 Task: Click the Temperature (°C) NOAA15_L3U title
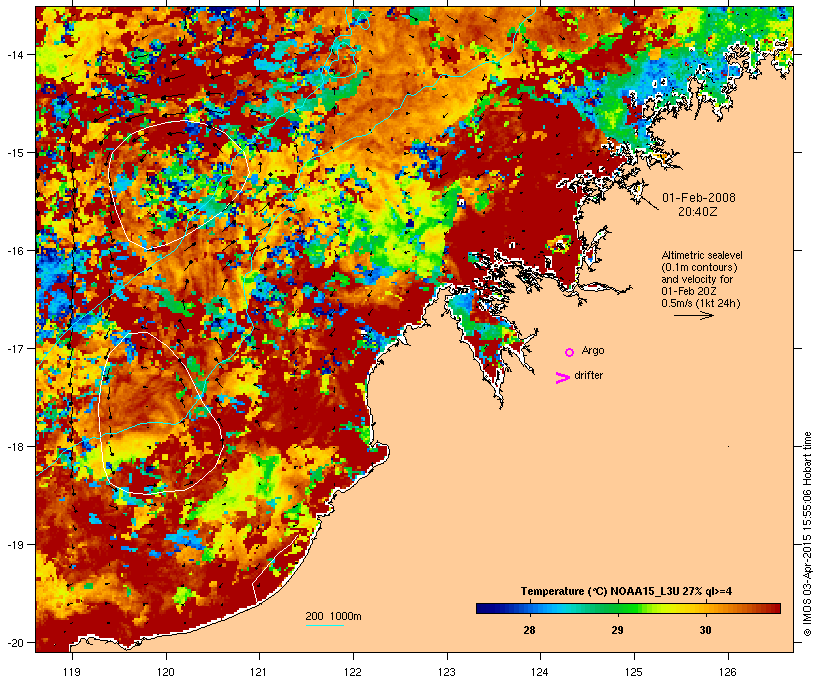(x=626, y=591)
